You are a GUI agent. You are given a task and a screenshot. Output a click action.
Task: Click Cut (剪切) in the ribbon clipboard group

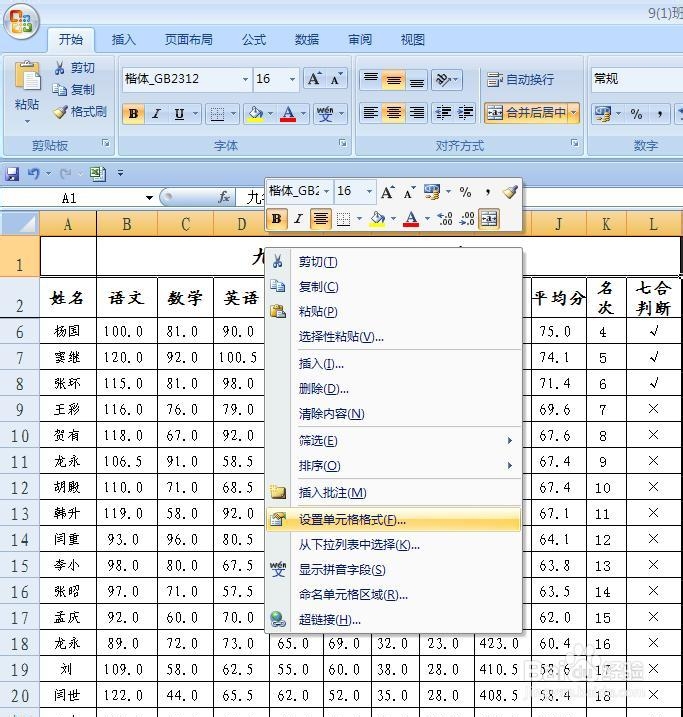74,68
